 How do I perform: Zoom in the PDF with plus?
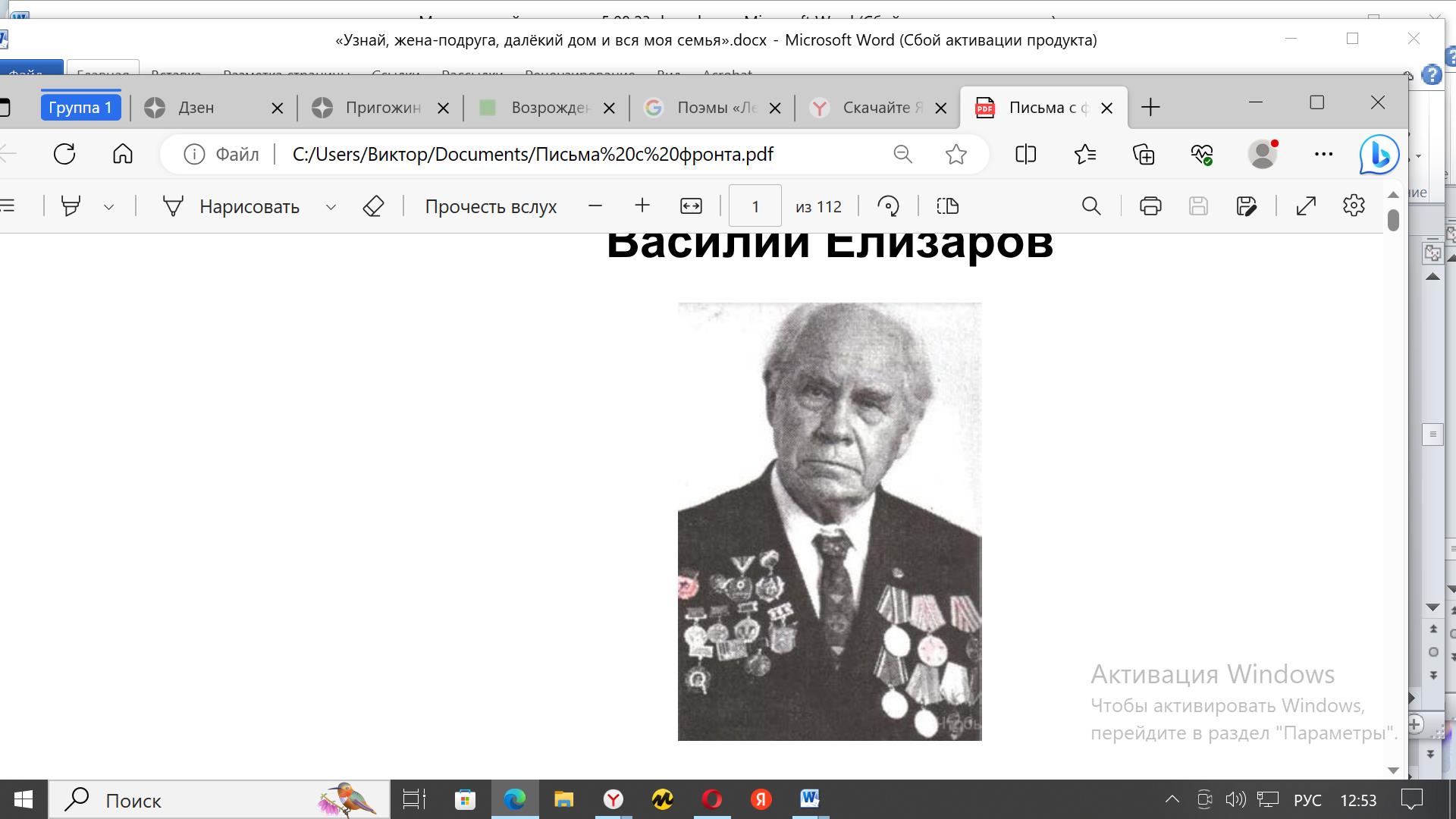[x=642, y=206]
